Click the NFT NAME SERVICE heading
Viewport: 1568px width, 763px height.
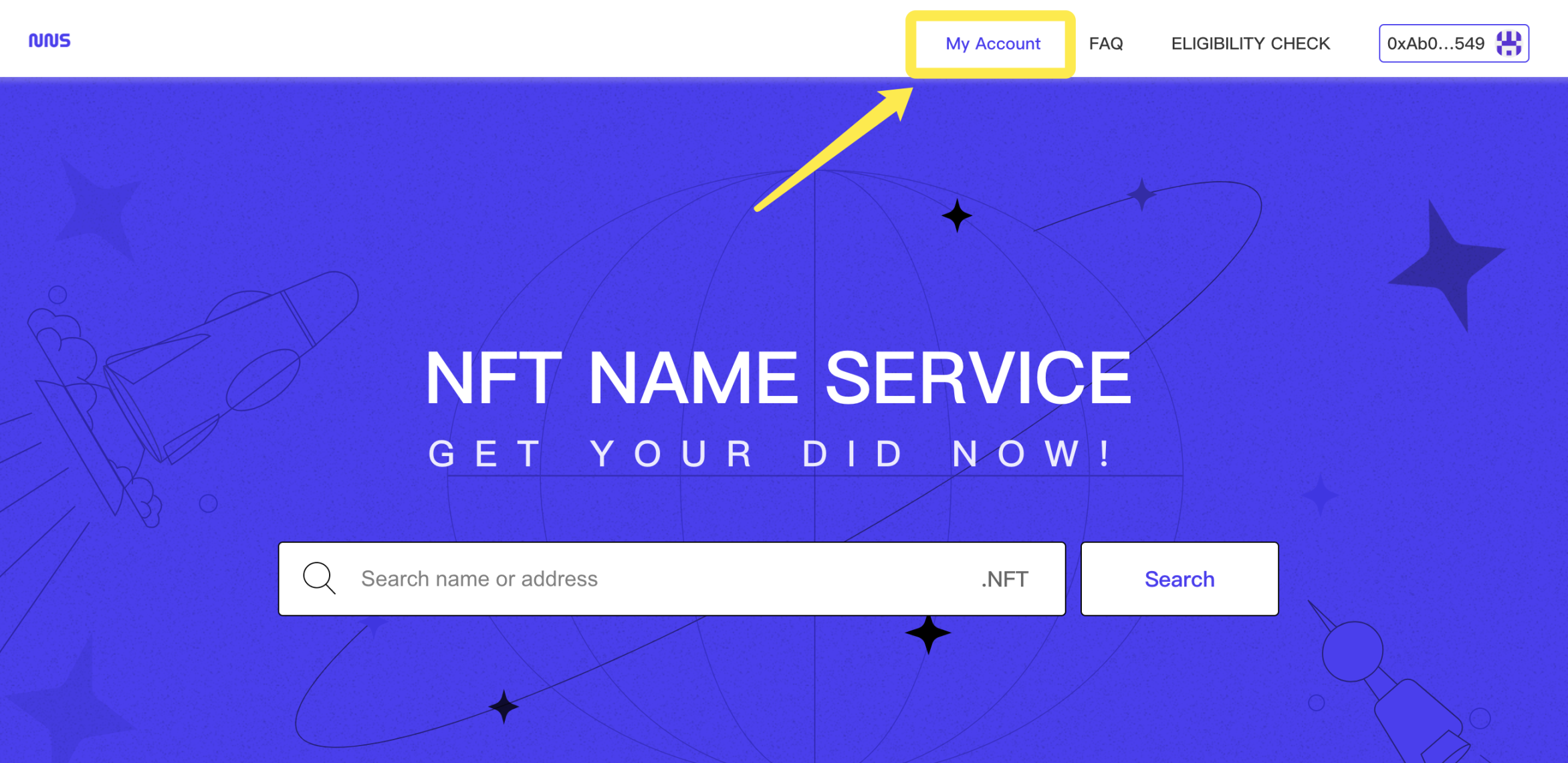[x=778, y=378]
